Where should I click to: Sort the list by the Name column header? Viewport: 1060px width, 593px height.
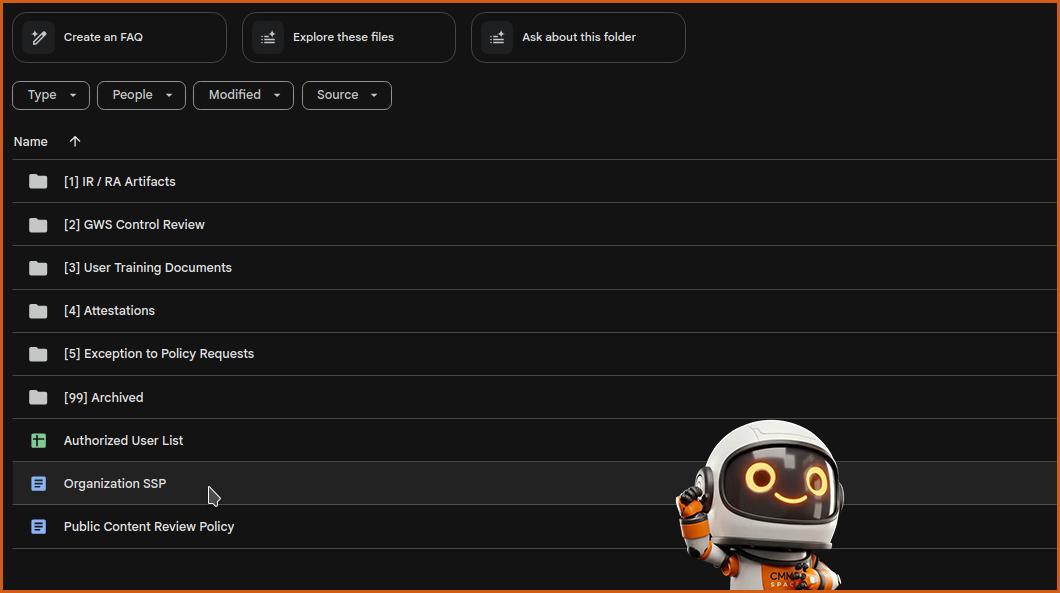[x=30, y=142]
